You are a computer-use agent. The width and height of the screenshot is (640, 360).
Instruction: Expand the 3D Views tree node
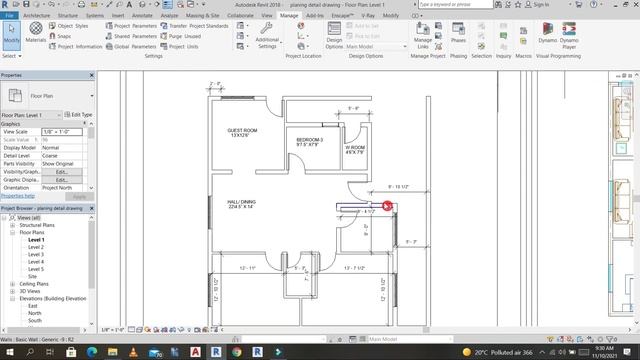click(12, 291)
